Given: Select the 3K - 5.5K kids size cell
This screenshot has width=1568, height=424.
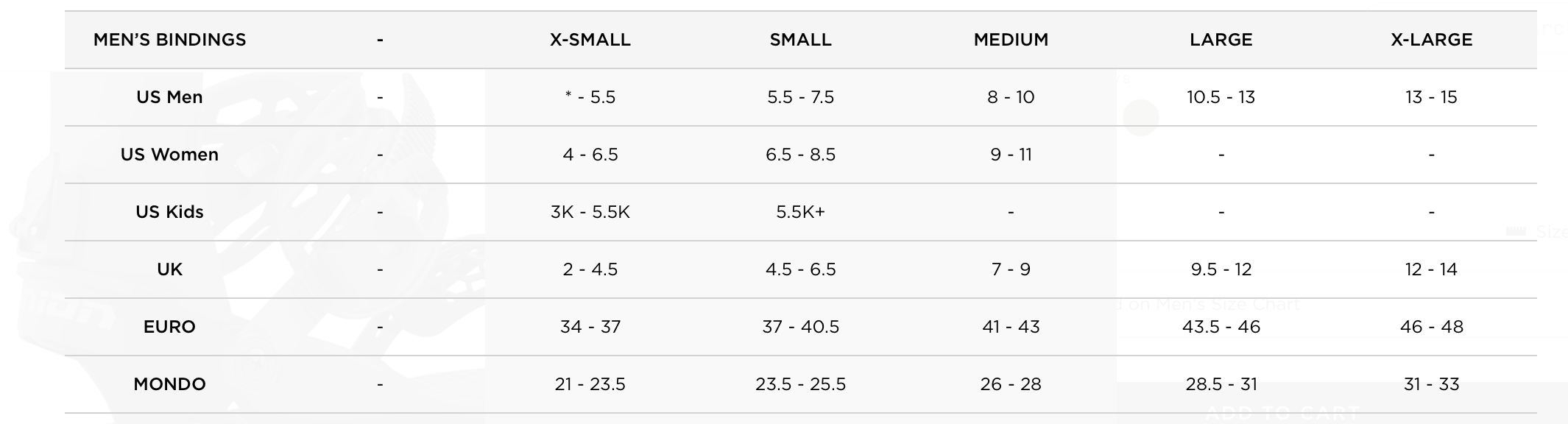Looking at the screenshot, I should 590,212.
